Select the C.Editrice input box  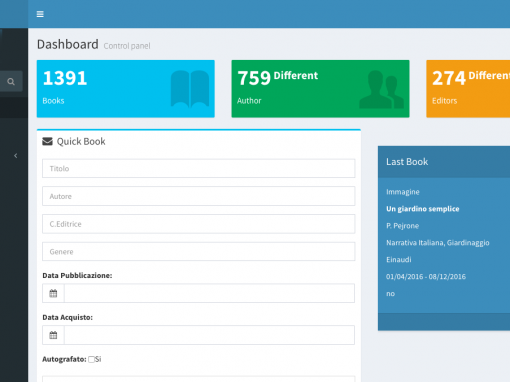coord(199,224)
